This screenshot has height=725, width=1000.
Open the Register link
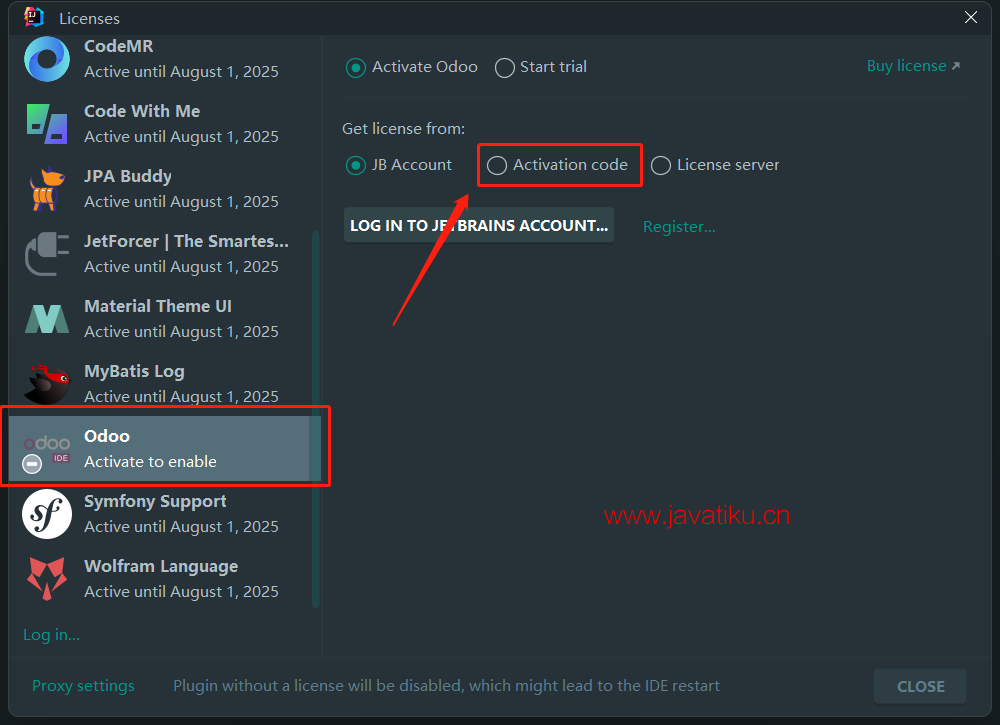(x=679, y=226)
